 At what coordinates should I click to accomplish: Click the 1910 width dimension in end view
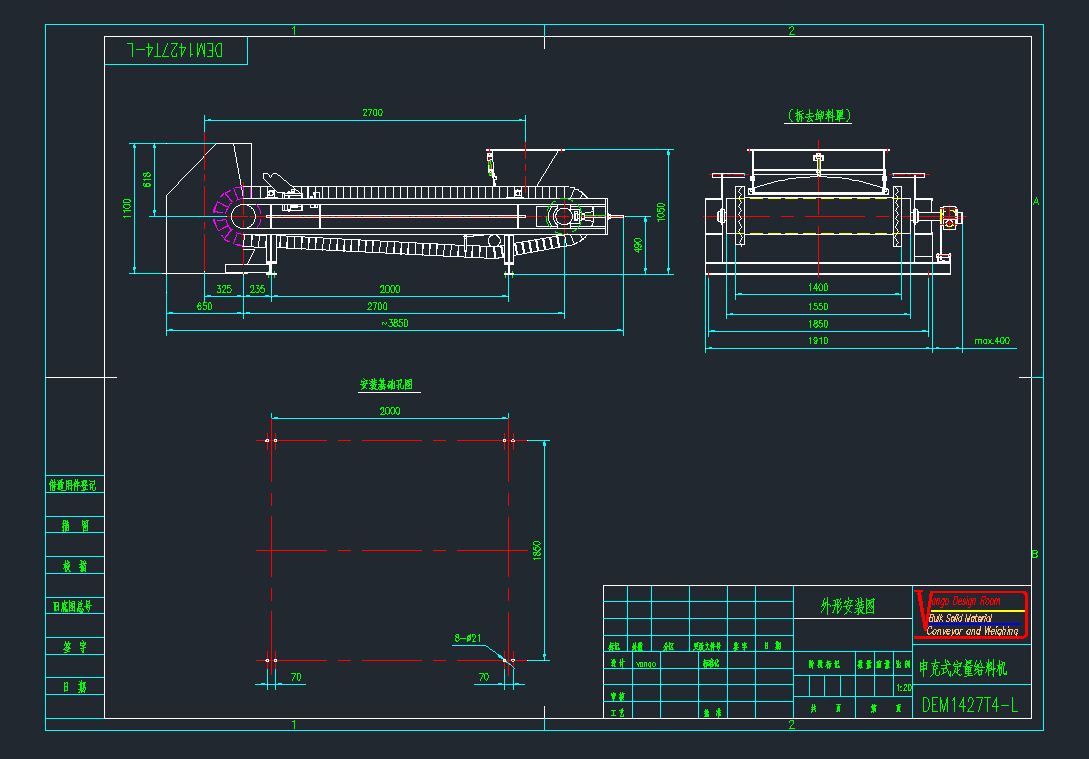[817, 341]
